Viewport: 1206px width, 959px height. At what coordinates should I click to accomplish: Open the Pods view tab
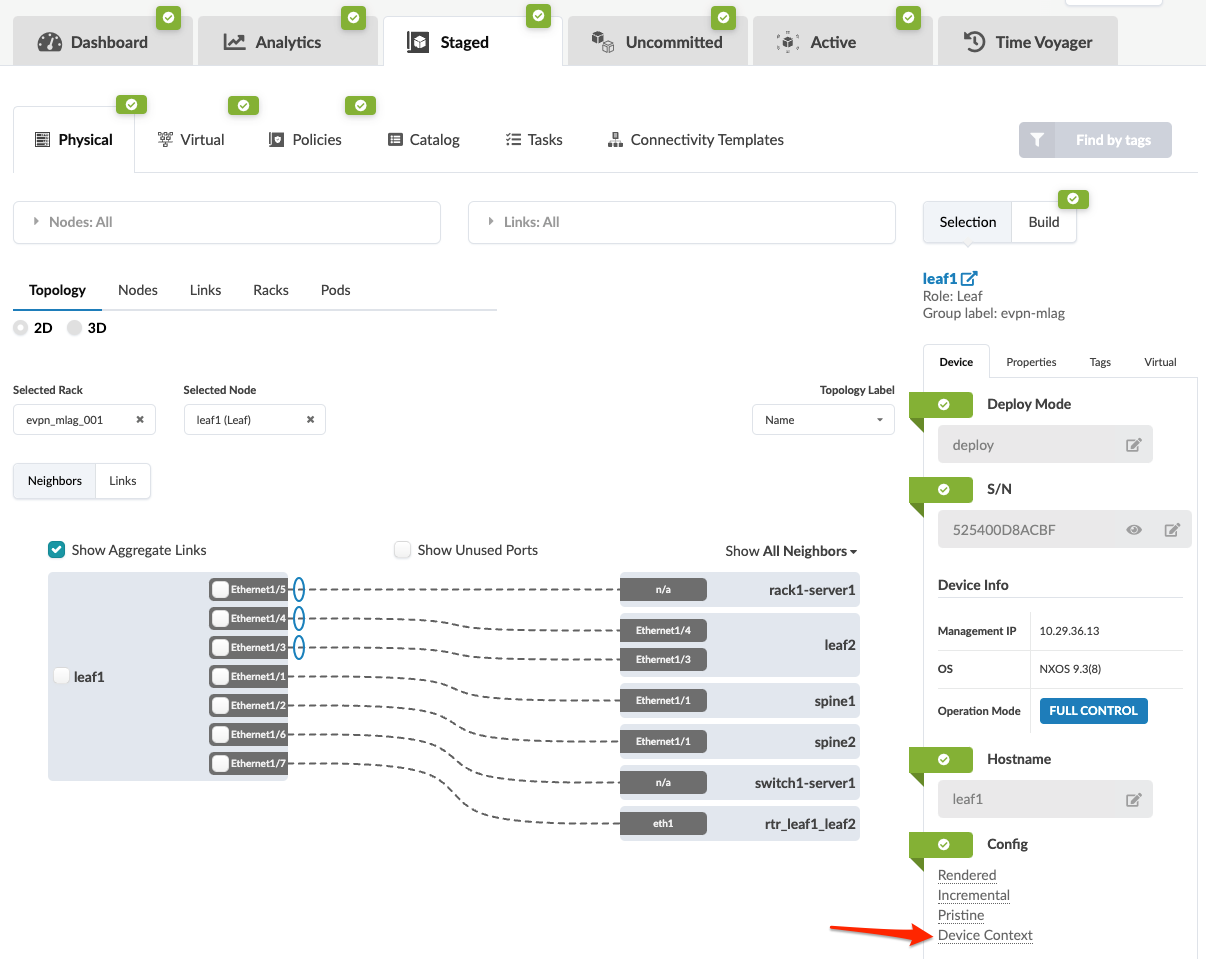[x=336, y=290]
